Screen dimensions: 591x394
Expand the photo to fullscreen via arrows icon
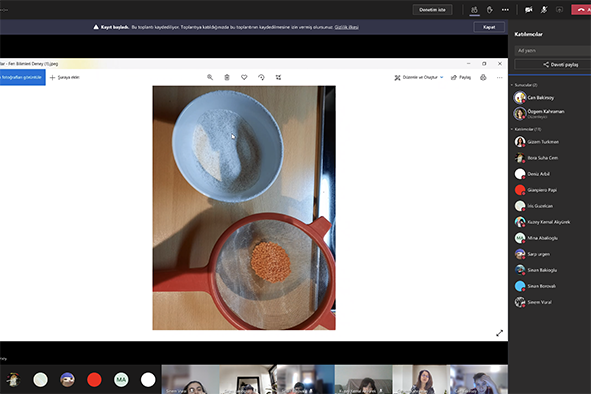point(499,333)
